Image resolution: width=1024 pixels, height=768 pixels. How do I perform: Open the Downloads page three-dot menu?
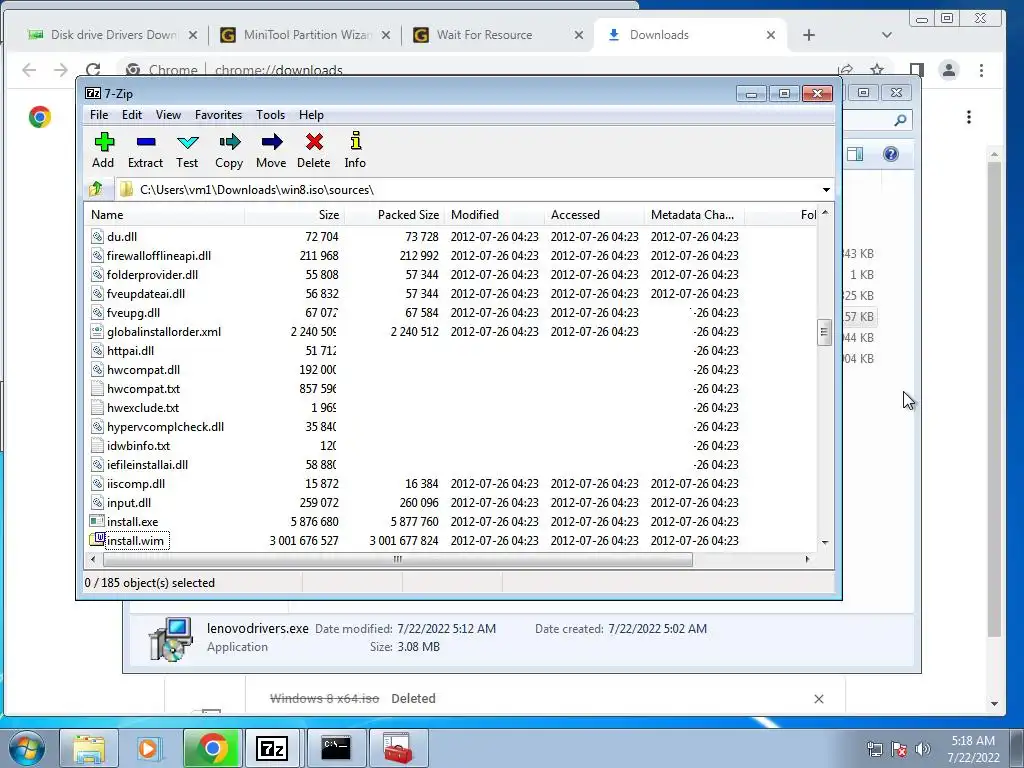point(968,117)
